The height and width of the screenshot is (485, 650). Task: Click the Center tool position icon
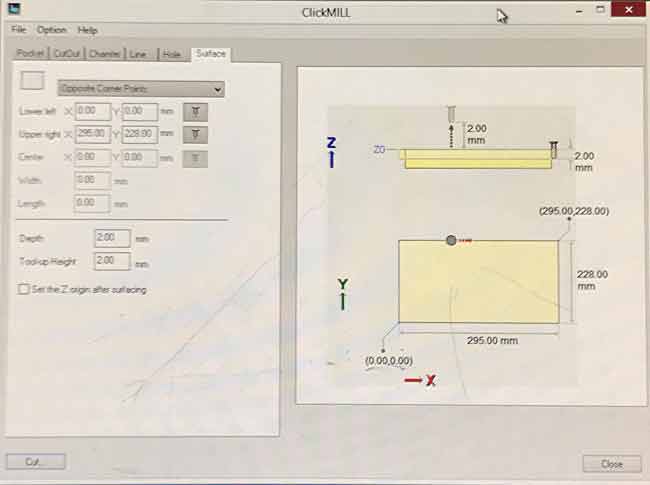pos(195,158)
